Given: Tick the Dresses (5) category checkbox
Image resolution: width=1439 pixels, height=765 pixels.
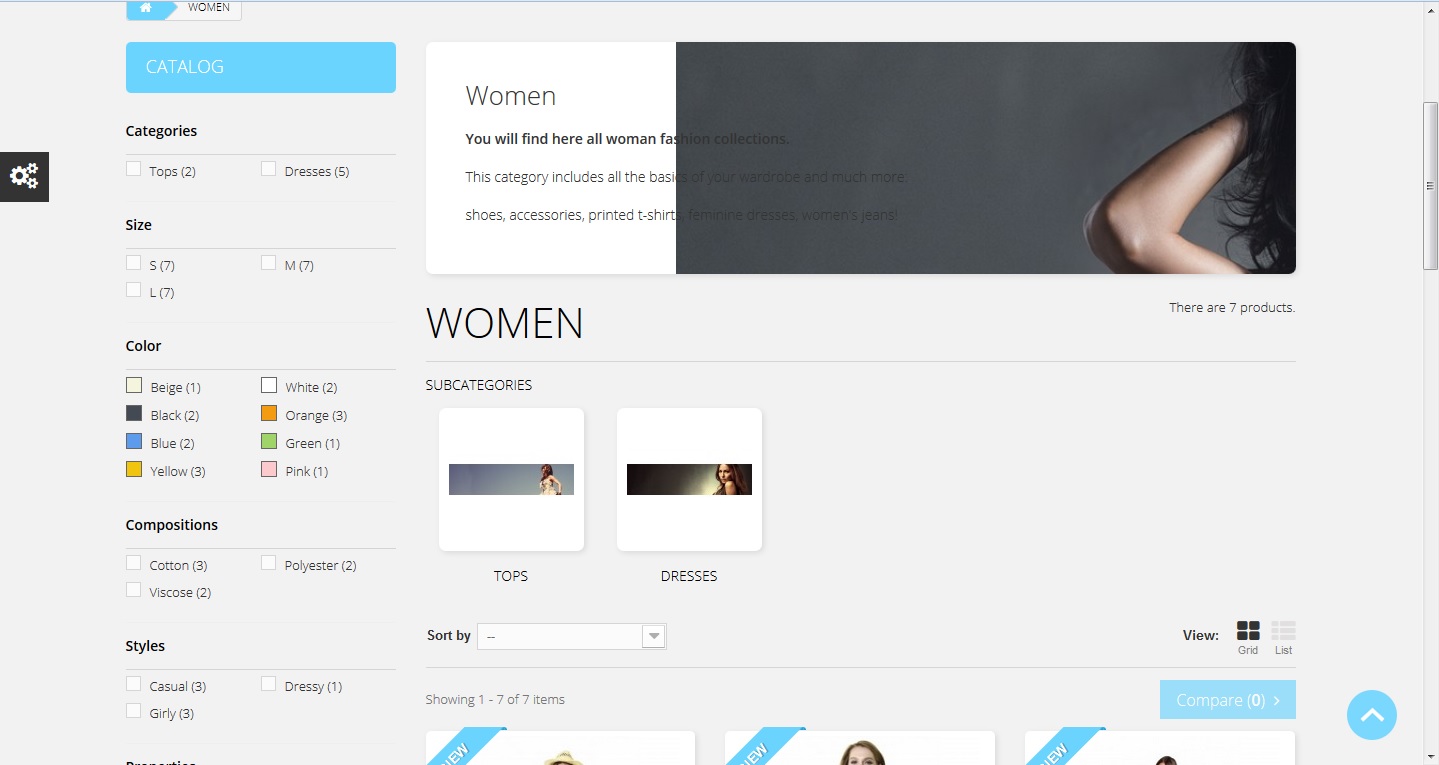Looking at the screenshot, I should point(268,169).
